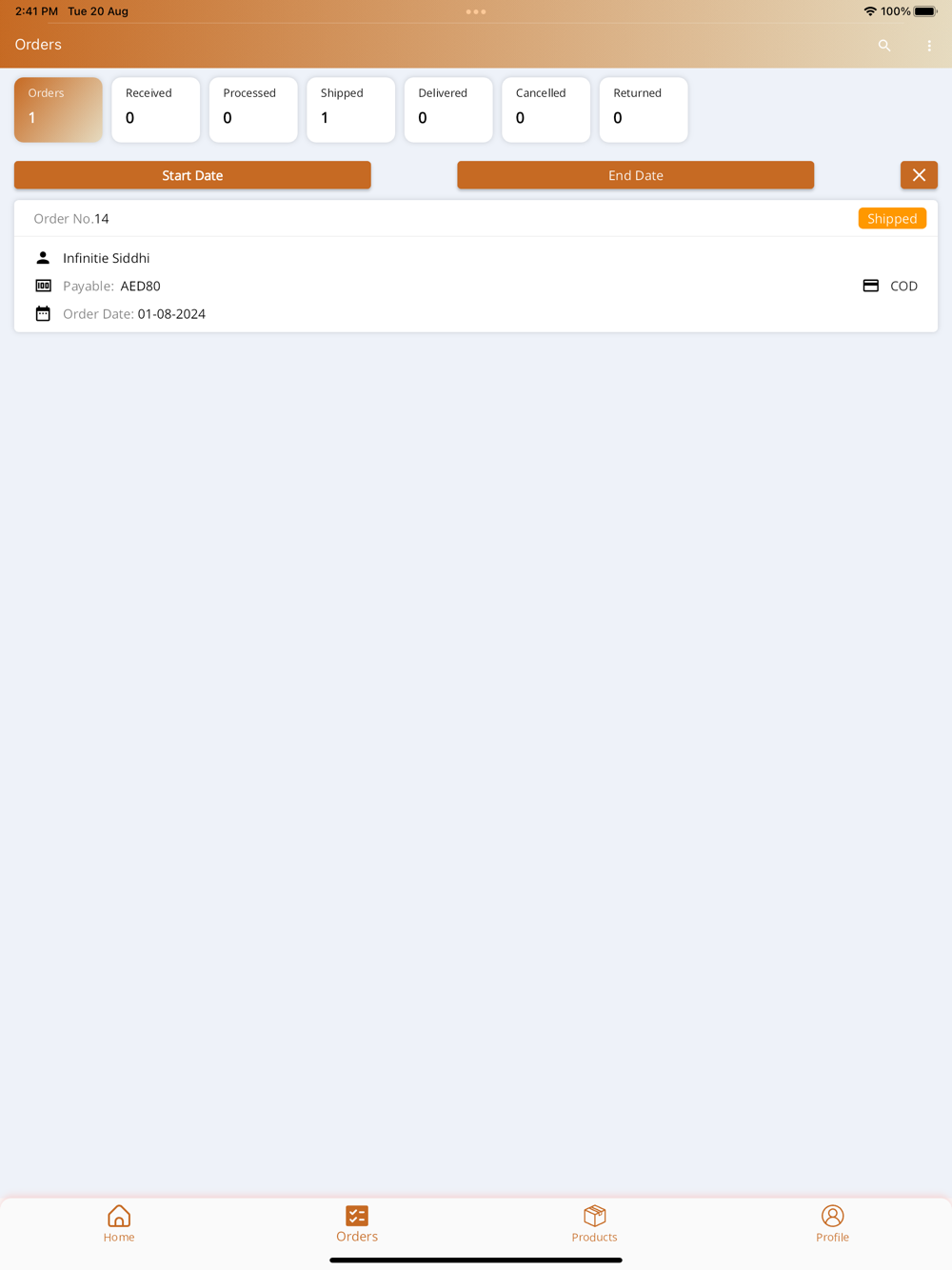952x1270 pixels.
Task: Show Cancelled orders
Action: (545, 109)
